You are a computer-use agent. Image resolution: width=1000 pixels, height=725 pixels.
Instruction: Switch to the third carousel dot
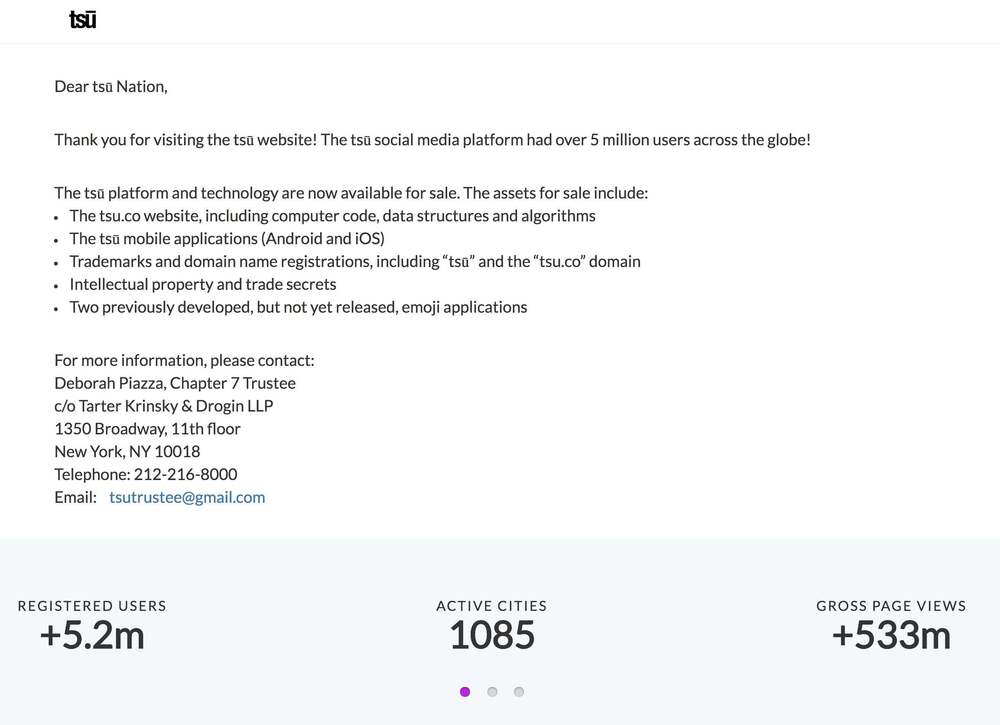pyautogui.click(x=519, y=692)
